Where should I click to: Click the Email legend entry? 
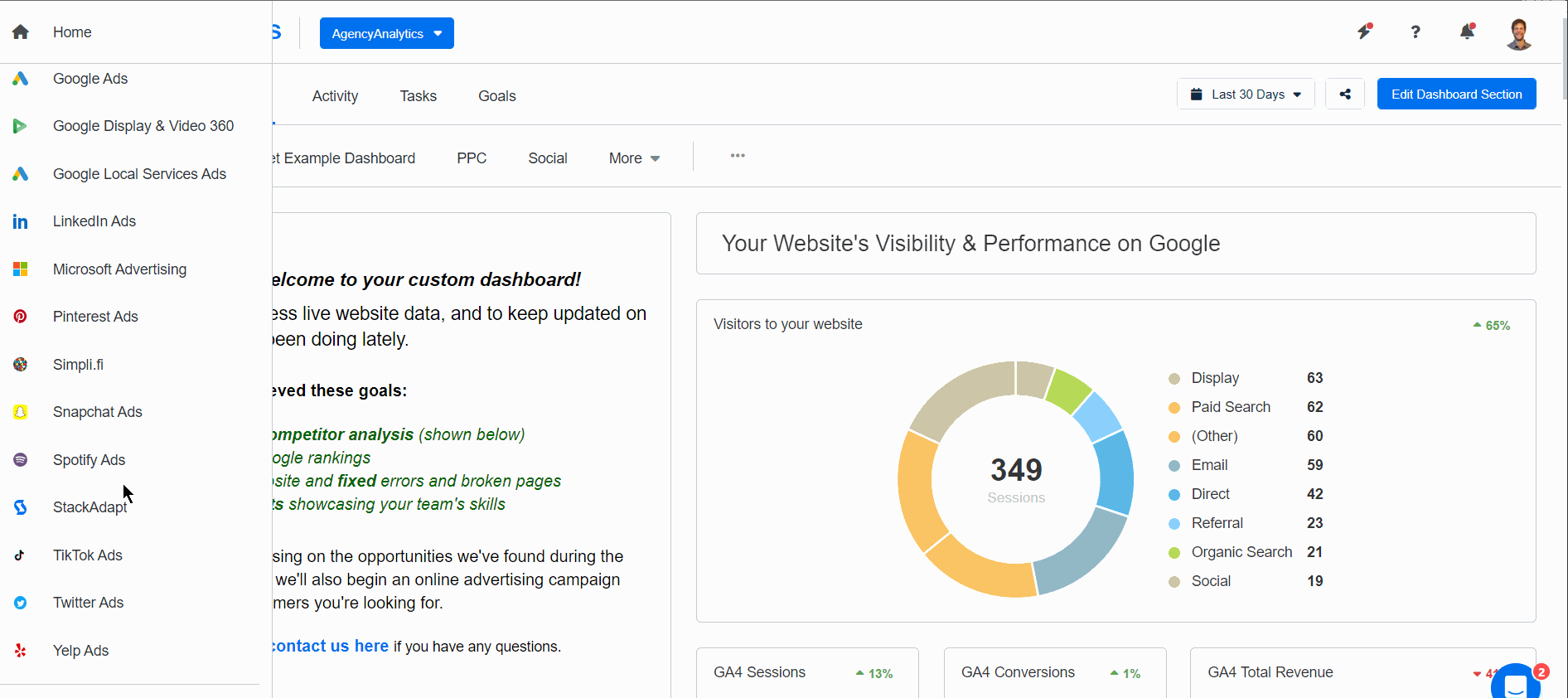(1246, 465)
